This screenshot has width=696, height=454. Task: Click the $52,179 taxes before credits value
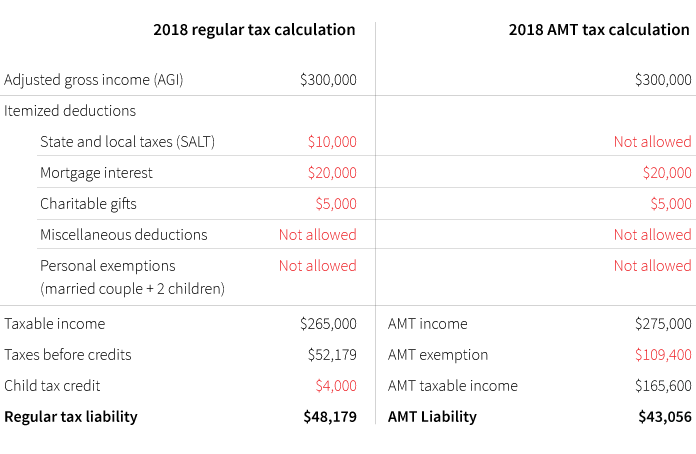point(331,354)
